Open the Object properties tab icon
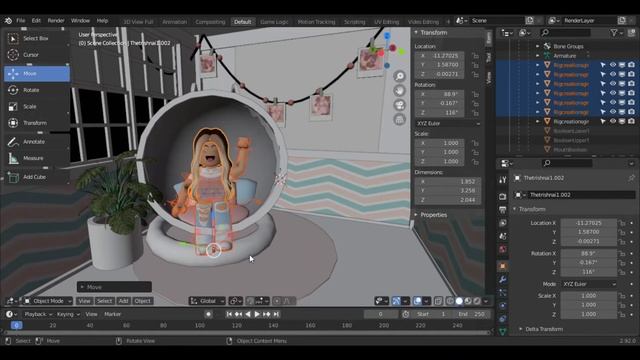Viewport: 640px width, 360px height. [502, 266]
